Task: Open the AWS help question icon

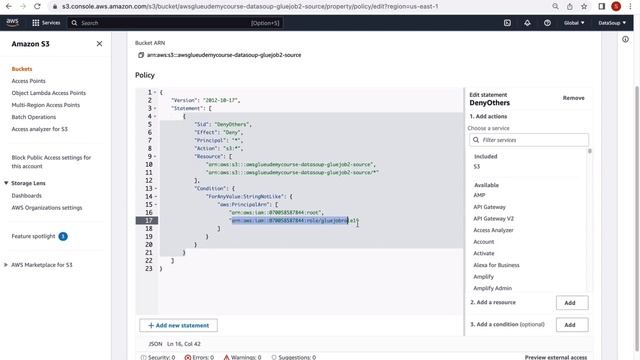Action: (547, 23)
